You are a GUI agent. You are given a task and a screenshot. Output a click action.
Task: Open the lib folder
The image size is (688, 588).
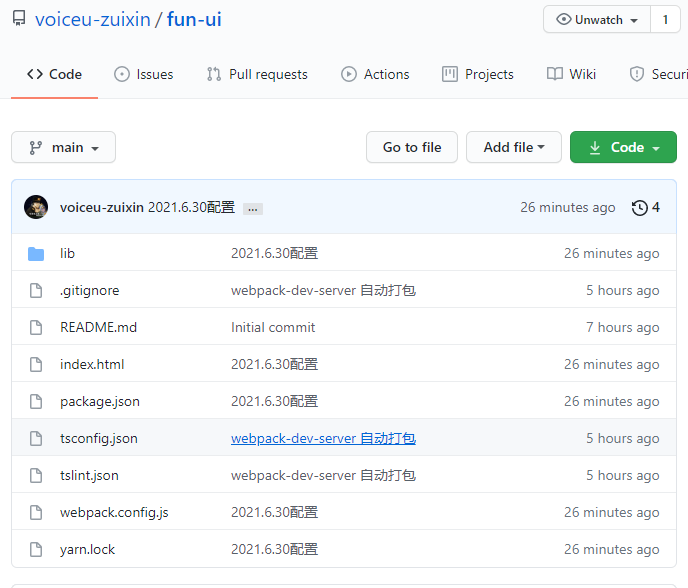(68, 253)
